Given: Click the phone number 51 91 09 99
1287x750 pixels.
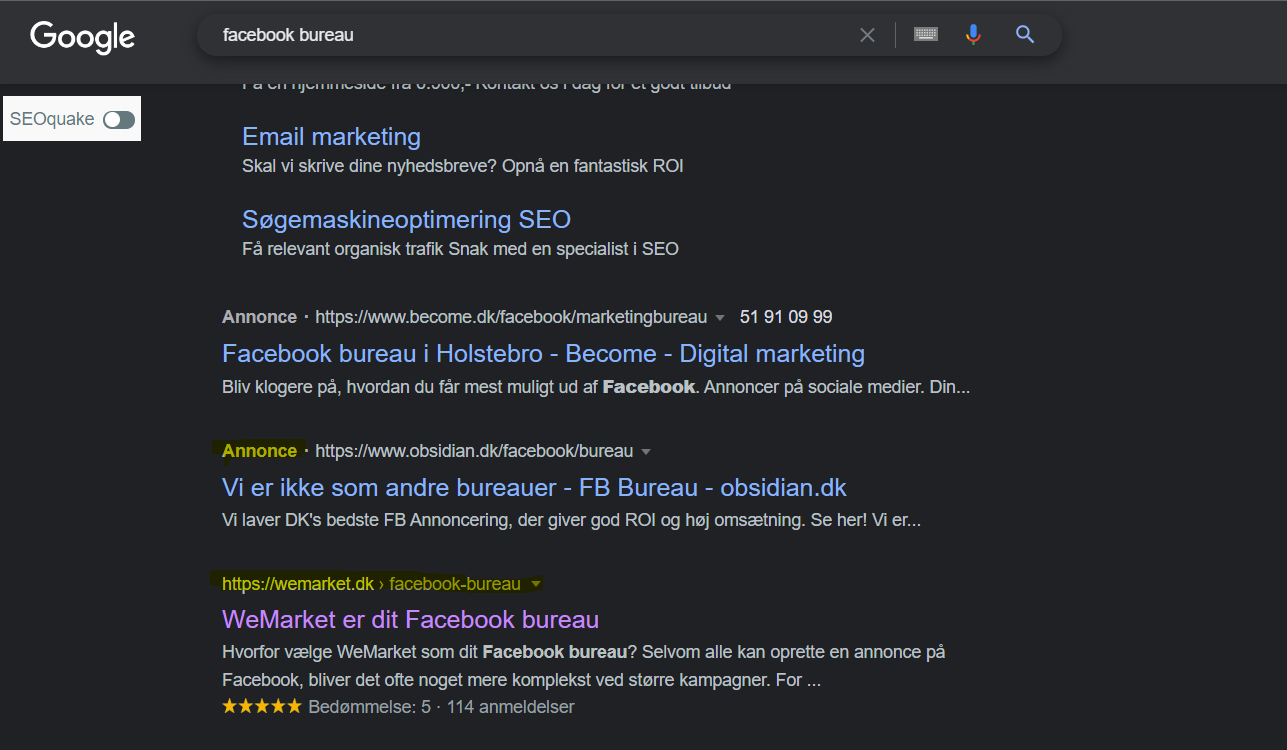Looking at the screenshot, I should pos(786,317).
